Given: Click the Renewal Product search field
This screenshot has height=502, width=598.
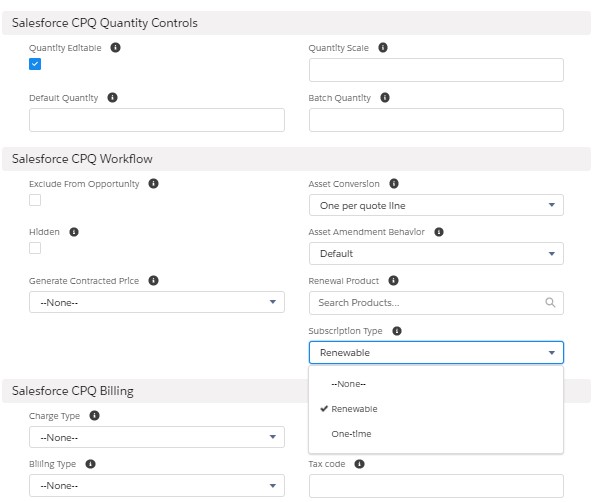Looking at the screenshot, I should click(x=436, y=303).
